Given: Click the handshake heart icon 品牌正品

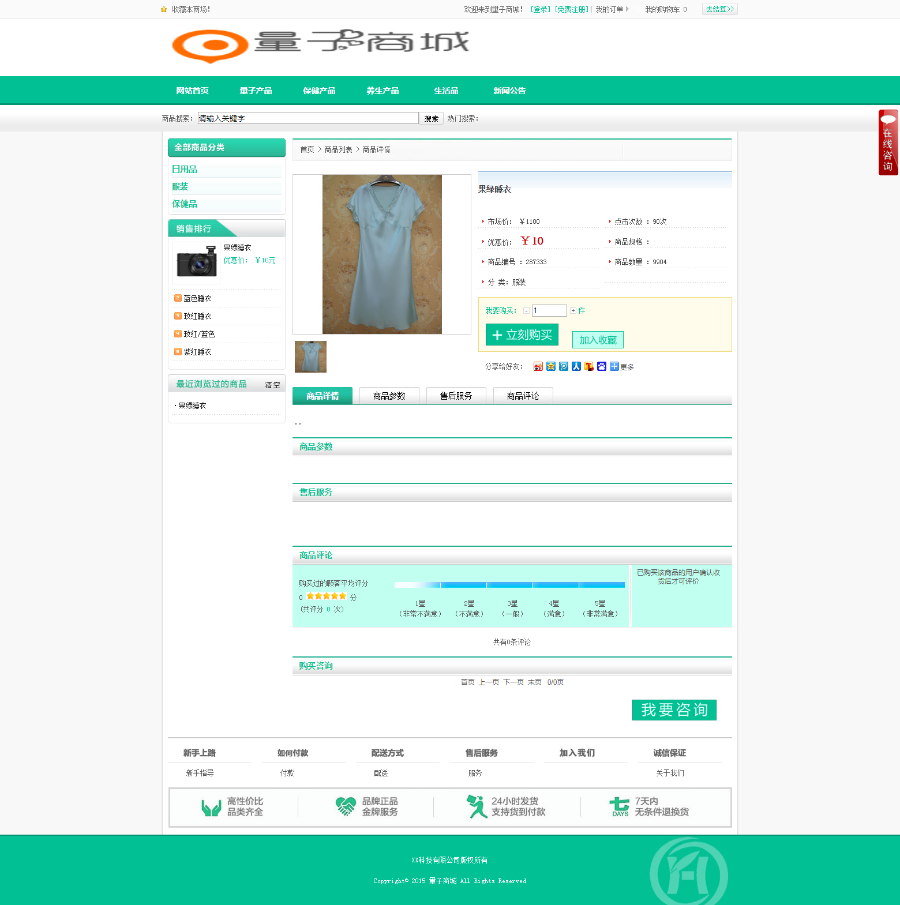Looking at the screenshot, I should pos(345,806).
